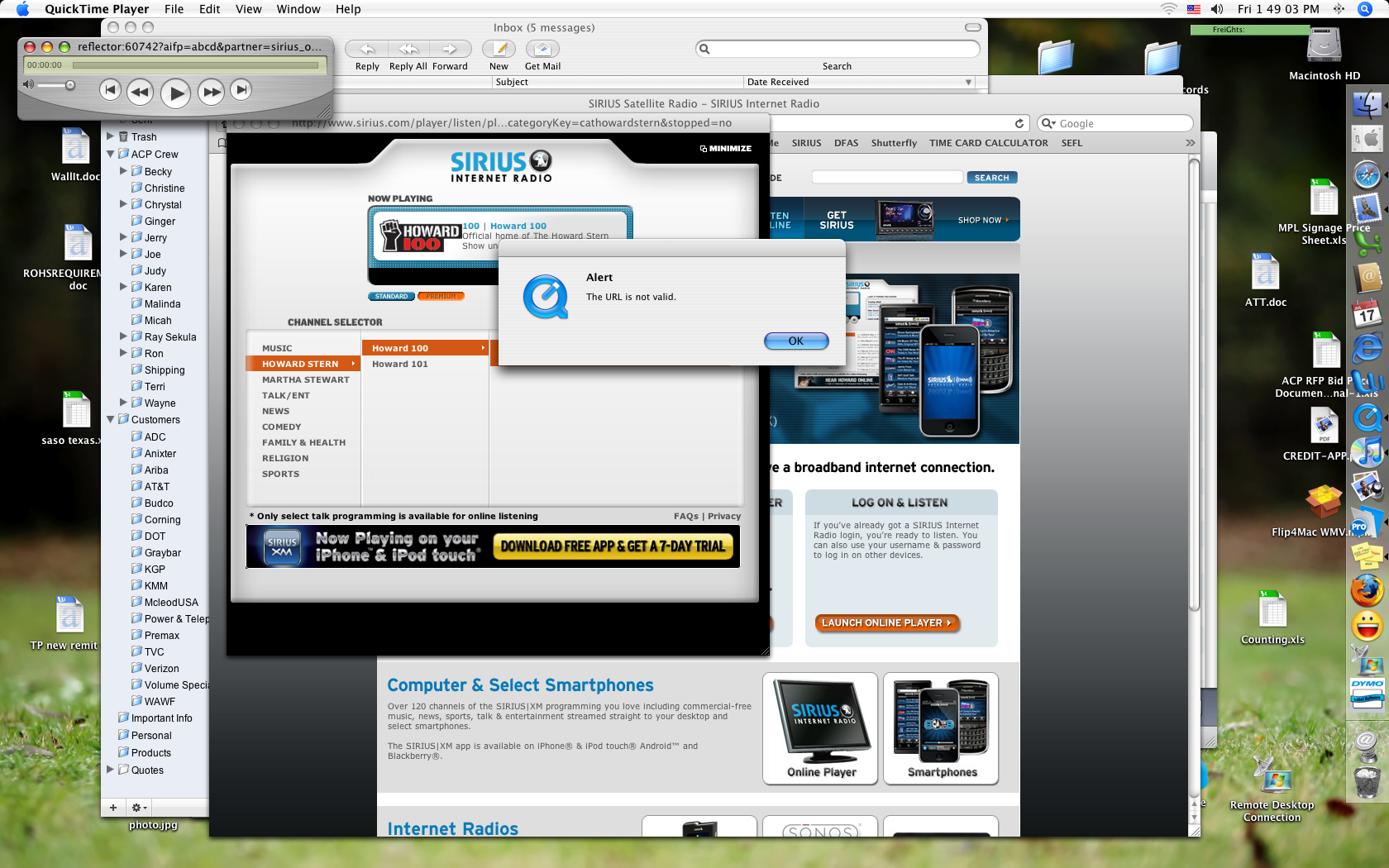This screenshot has width=1389, height=868.
Task: Reload the Safari page
Action: tap(1019, 123)
